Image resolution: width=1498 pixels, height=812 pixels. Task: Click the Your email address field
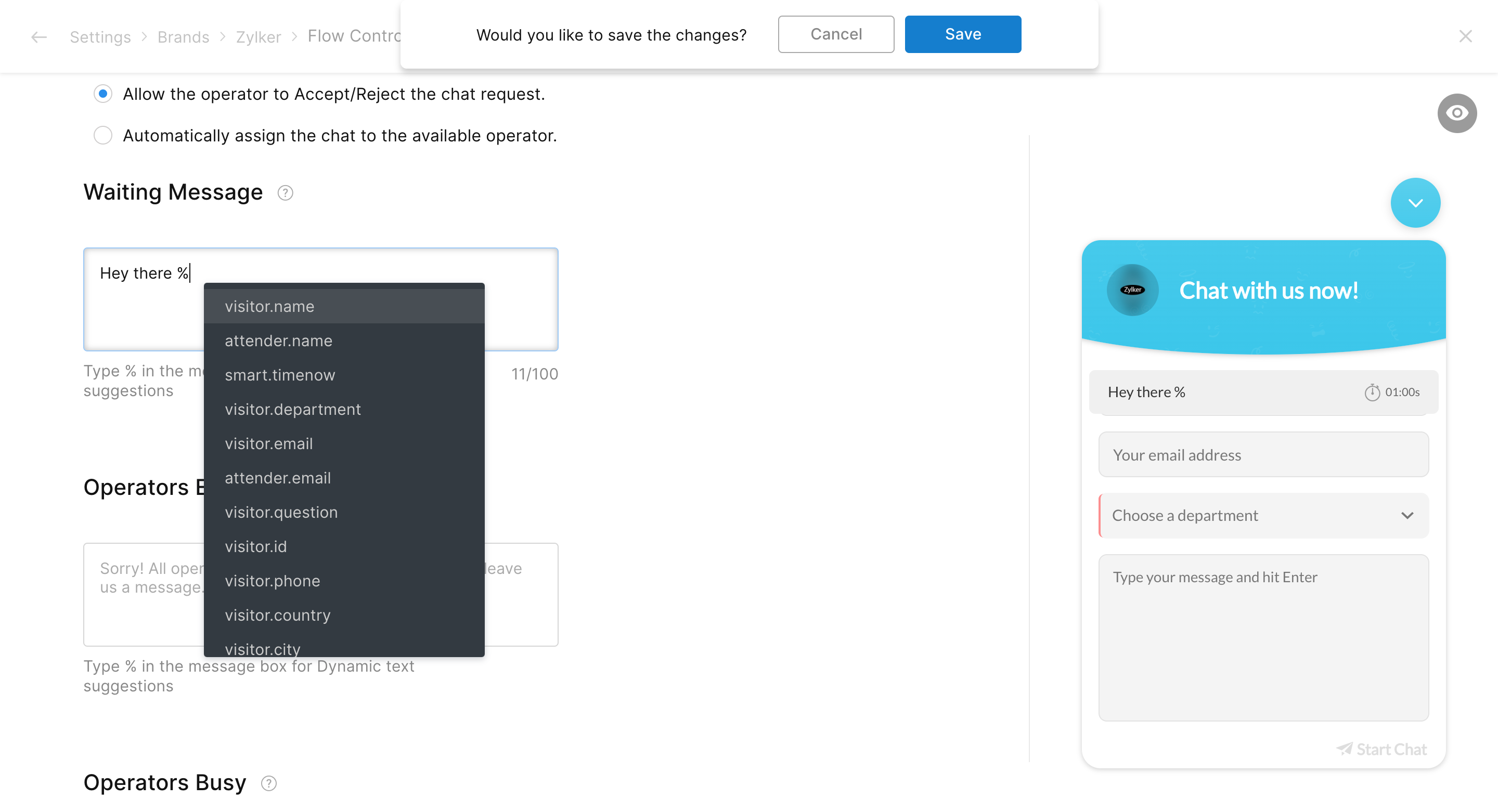(1263, 454)
